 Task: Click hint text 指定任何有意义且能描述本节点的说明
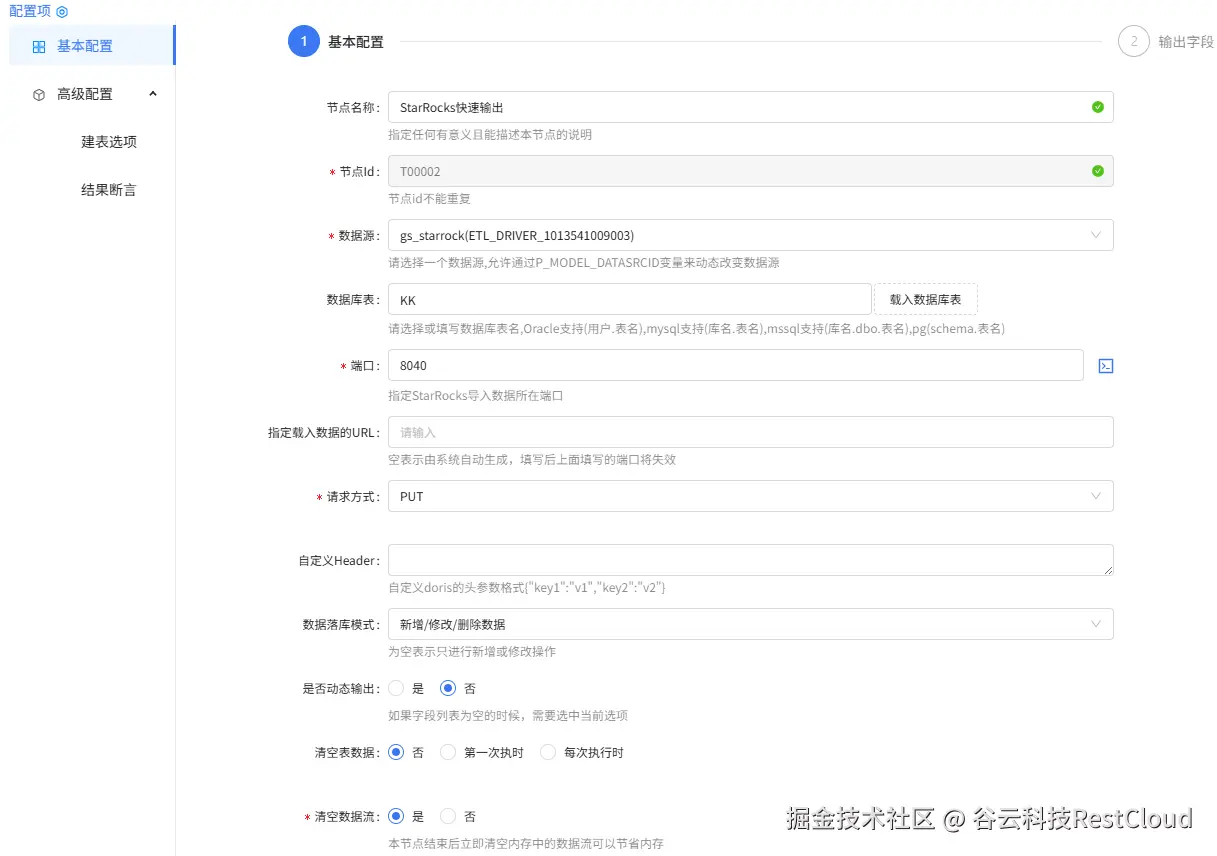[x=490, y=135]
